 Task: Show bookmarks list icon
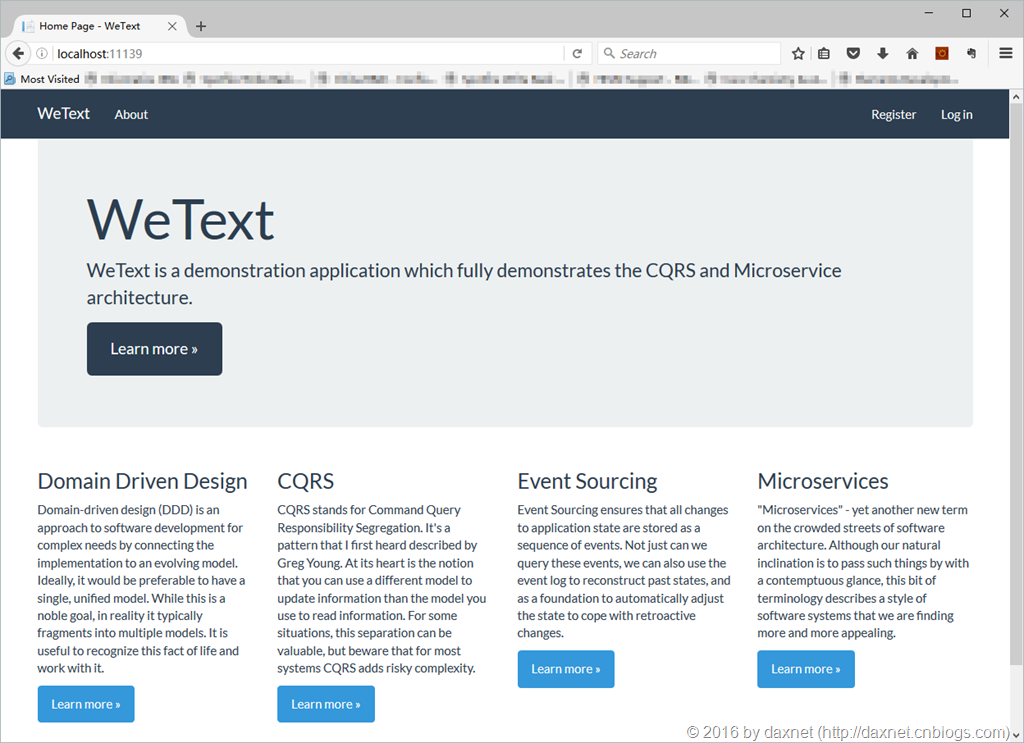(x=824, y=54)
